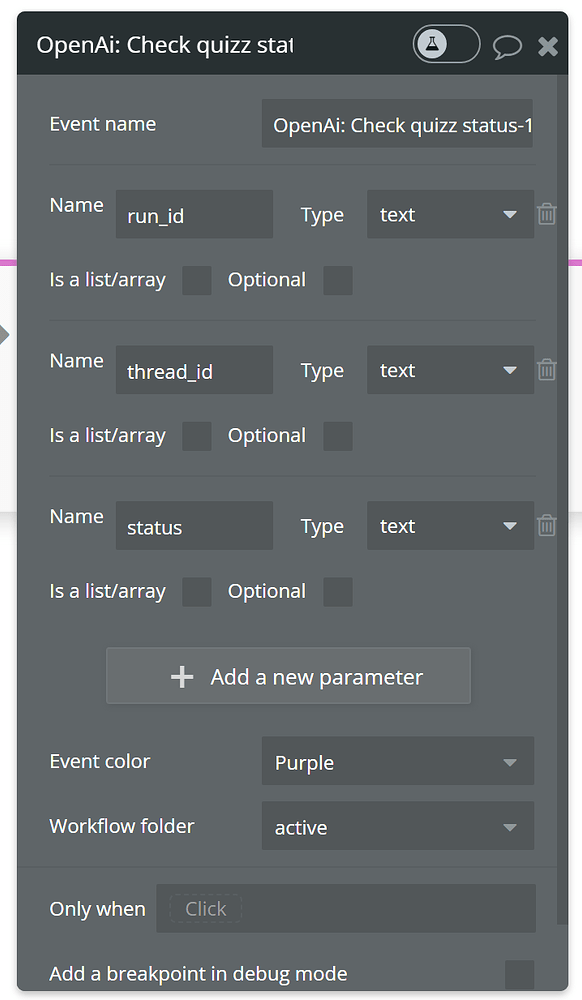Screen dimensions: 582x1000
Task: Check Is a list/array for run_id
Action: (197, 281)
